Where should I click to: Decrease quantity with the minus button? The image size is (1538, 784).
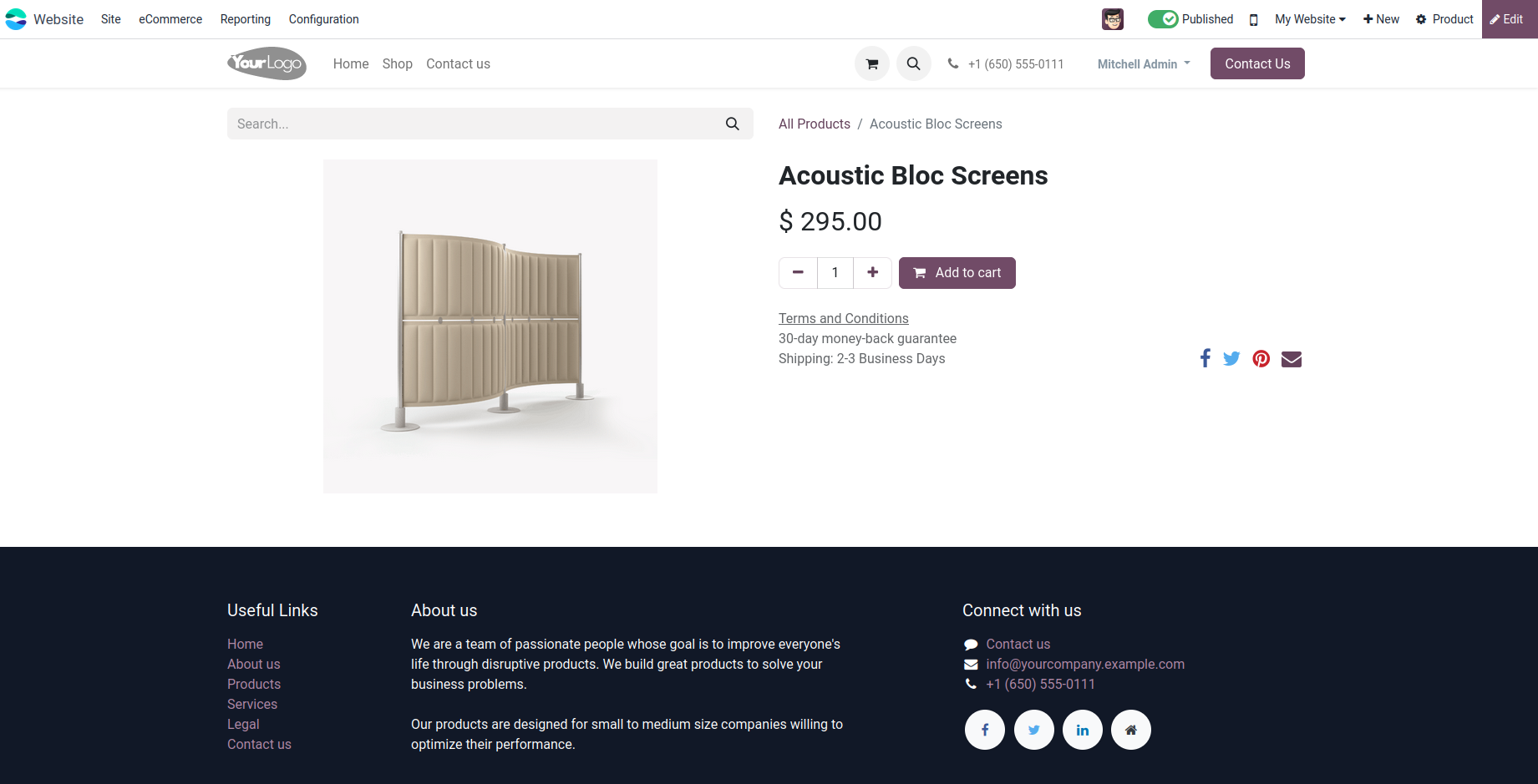point(798,273)
